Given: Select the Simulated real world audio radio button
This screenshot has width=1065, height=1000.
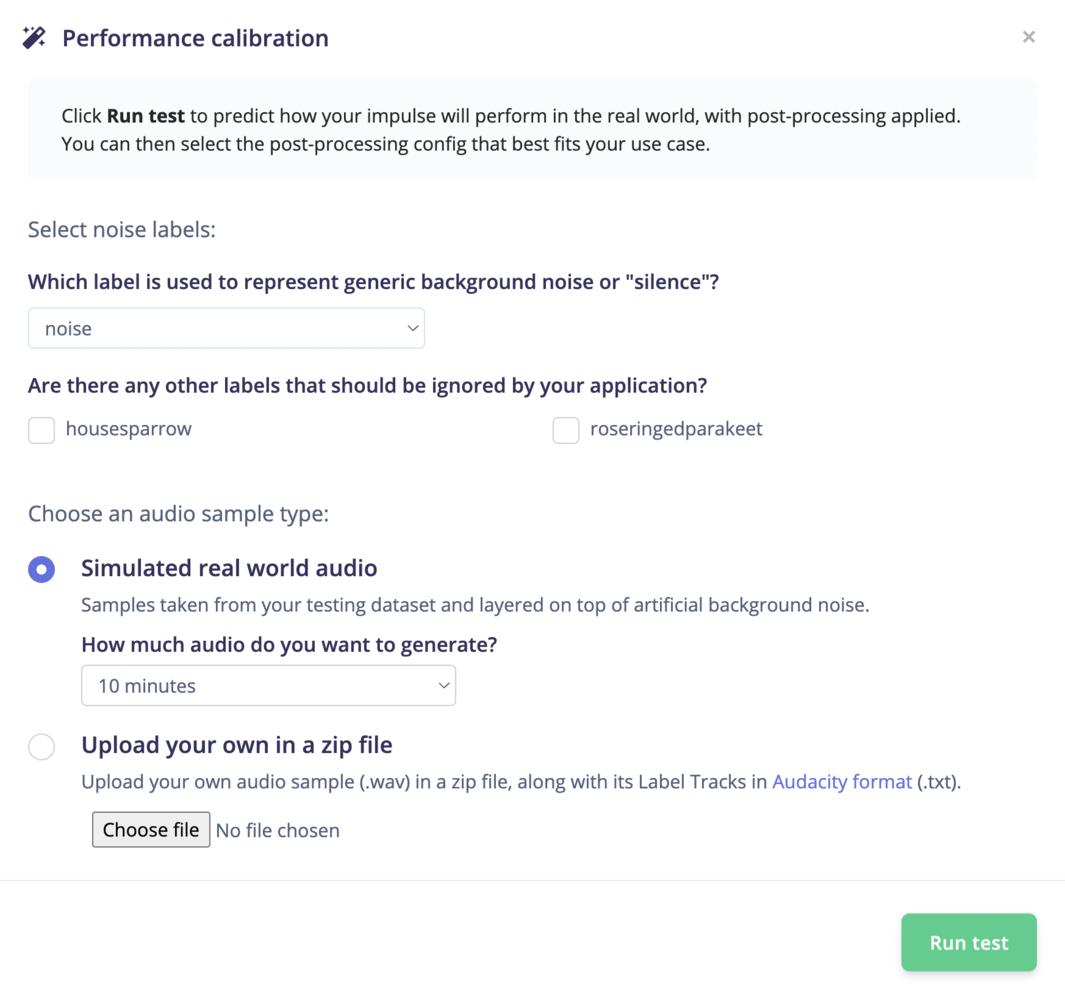Looking at the screenshot, I should coord(41,569).
